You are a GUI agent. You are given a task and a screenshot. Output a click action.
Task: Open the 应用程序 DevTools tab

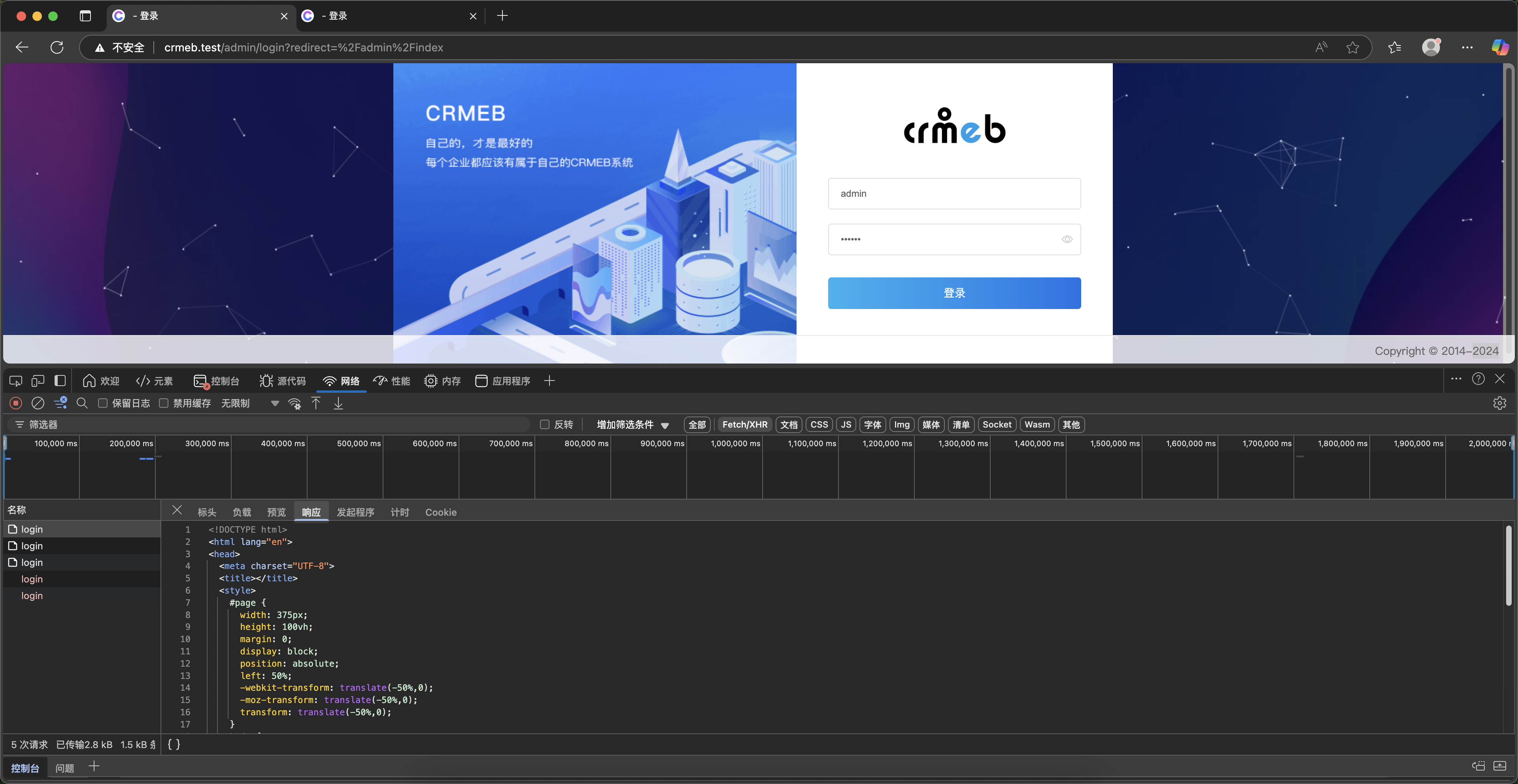click(x=502, y=381)
